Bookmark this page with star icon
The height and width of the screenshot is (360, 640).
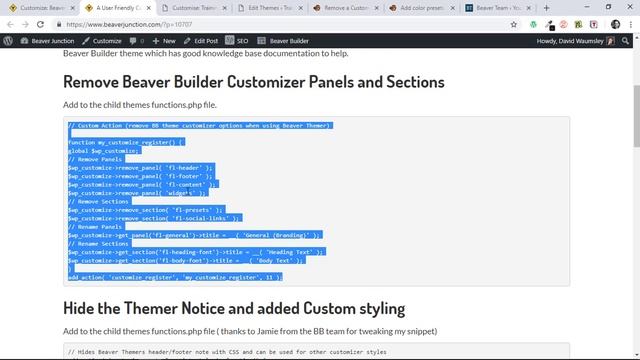[513, 24]
